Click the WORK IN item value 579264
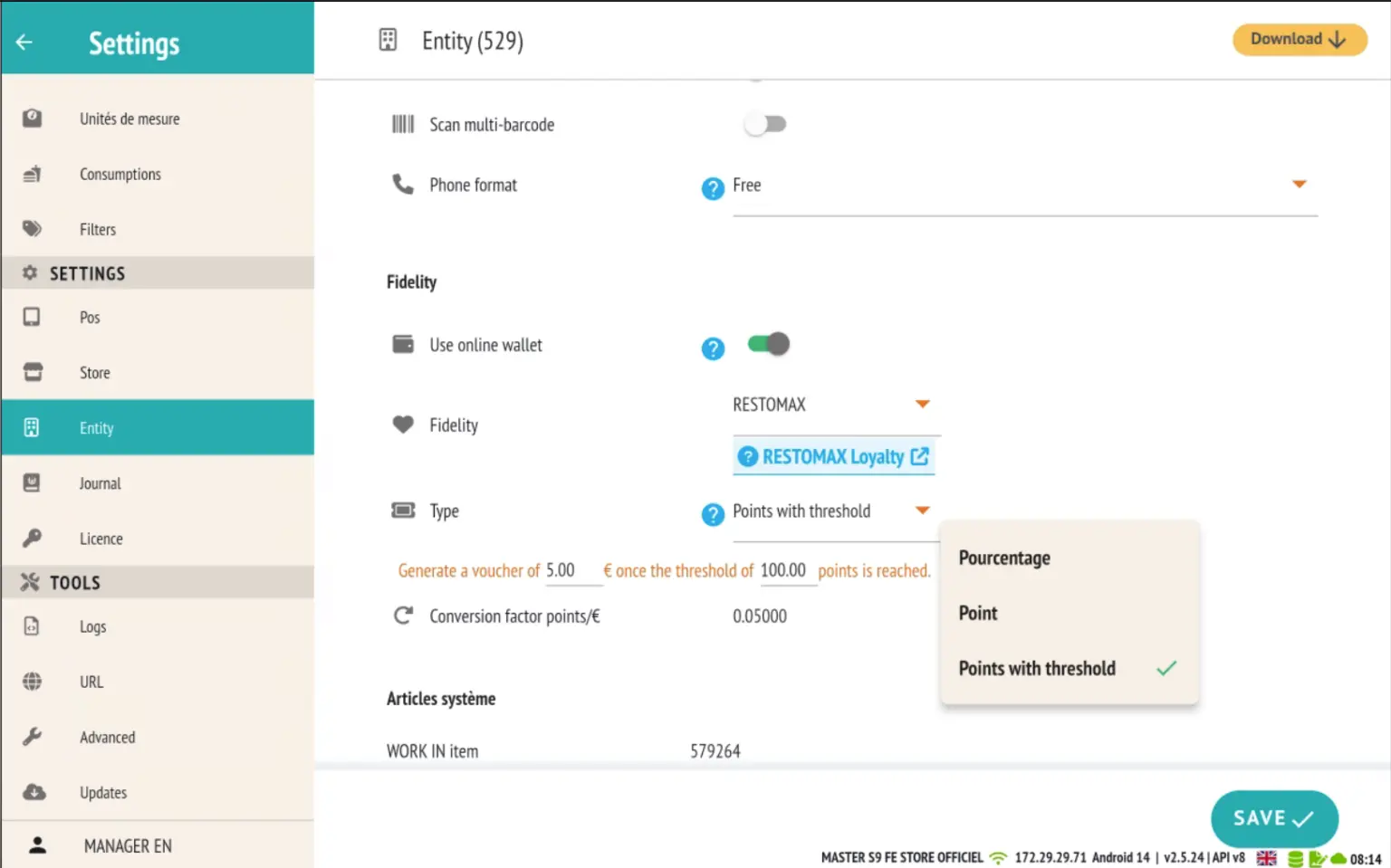This screenshot has width=1391, height=868. pos(715,751)
